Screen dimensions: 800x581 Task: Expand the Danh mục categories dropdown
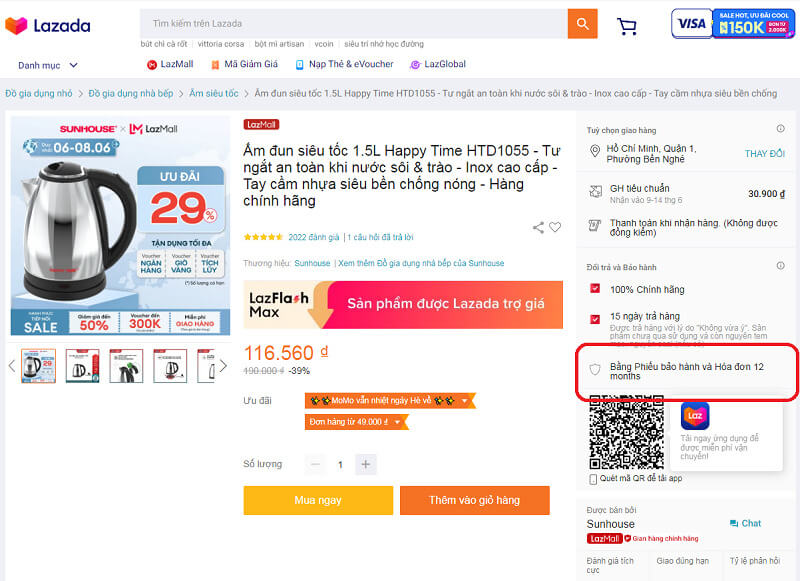pyautogui.click(x=48, y=65)
